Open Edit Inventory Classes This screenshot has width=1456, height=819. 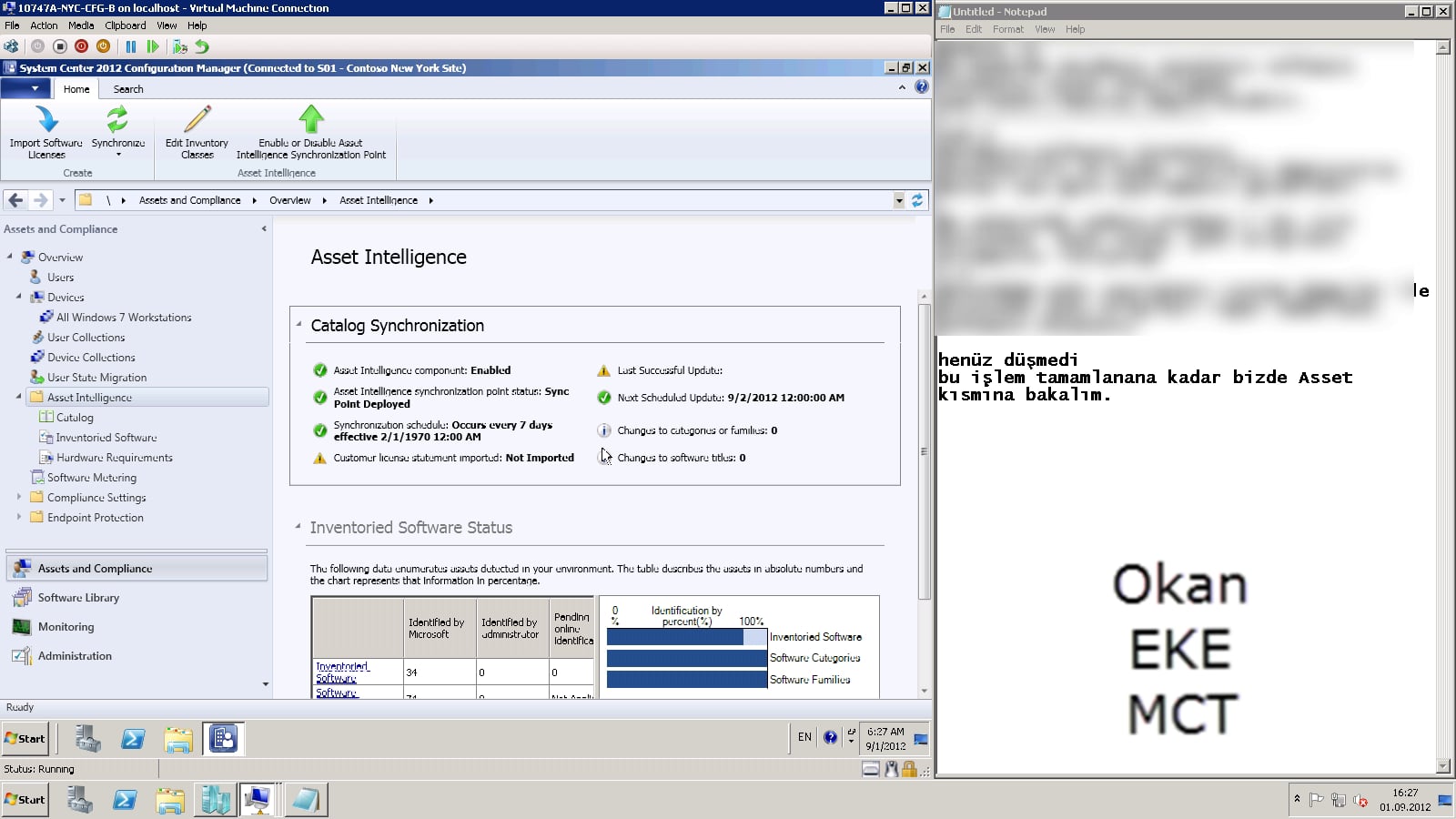197,132
